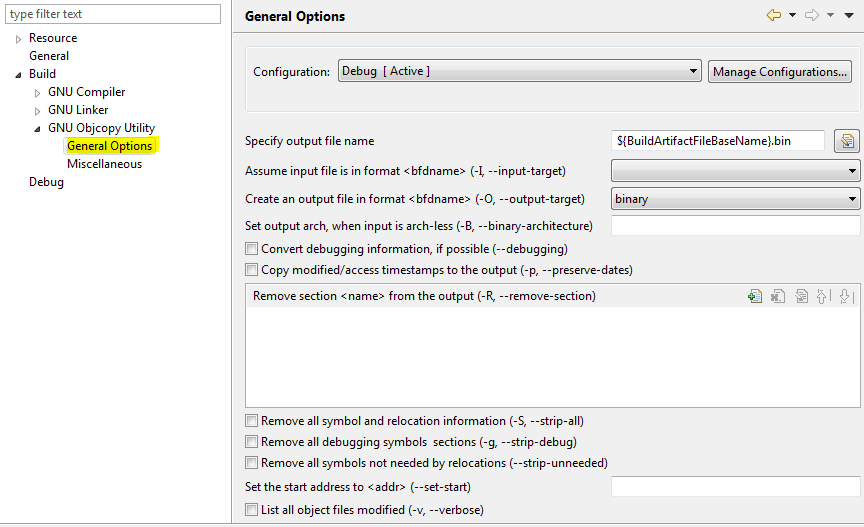Viewport: 864px width, 527px height.
Task: Click the Edit icon in remove-section list
Action: tap(801, 296)
